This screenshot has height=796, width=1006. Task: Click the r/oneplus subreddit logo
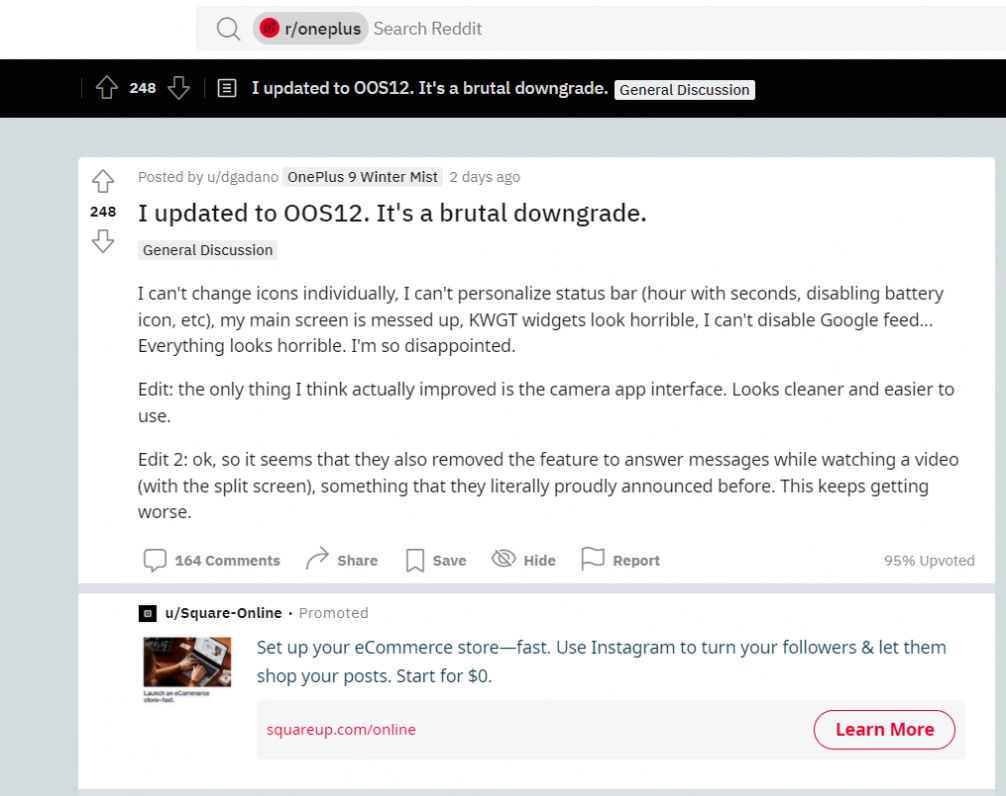[269, 28]
